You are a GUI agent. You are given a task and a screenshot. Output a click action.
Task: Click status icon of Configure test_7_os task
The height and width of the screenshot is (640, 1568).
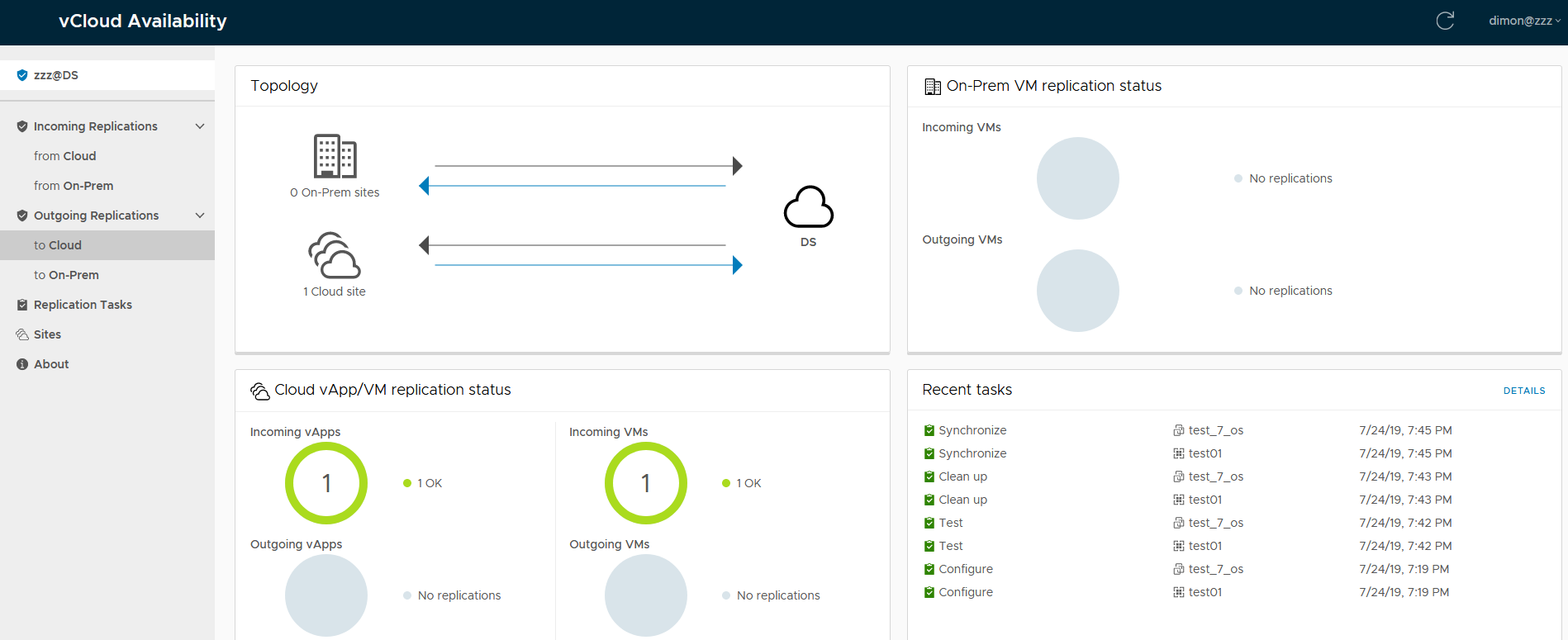point(929,569)
